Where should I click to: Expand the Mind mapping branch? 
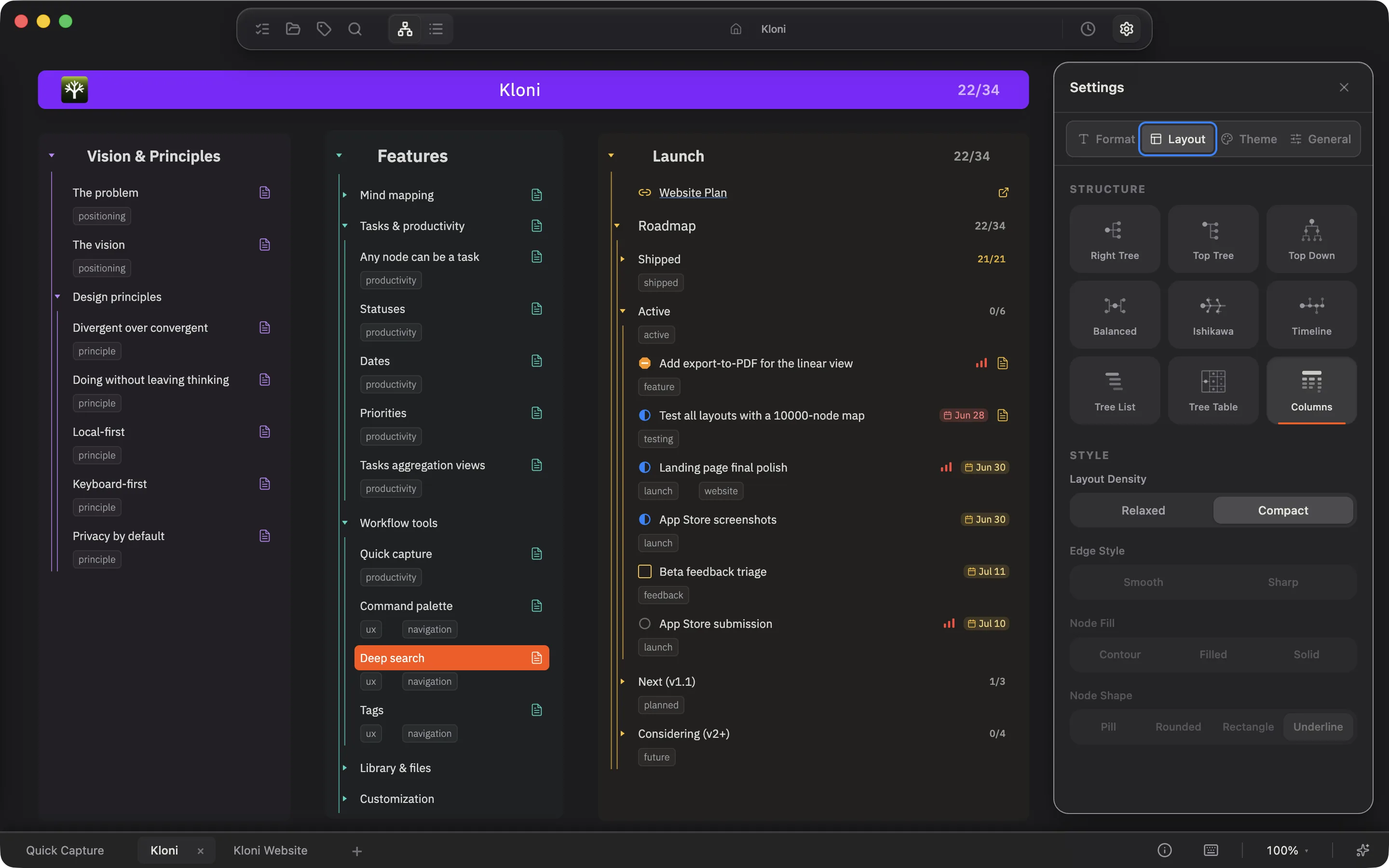(344, 195)
